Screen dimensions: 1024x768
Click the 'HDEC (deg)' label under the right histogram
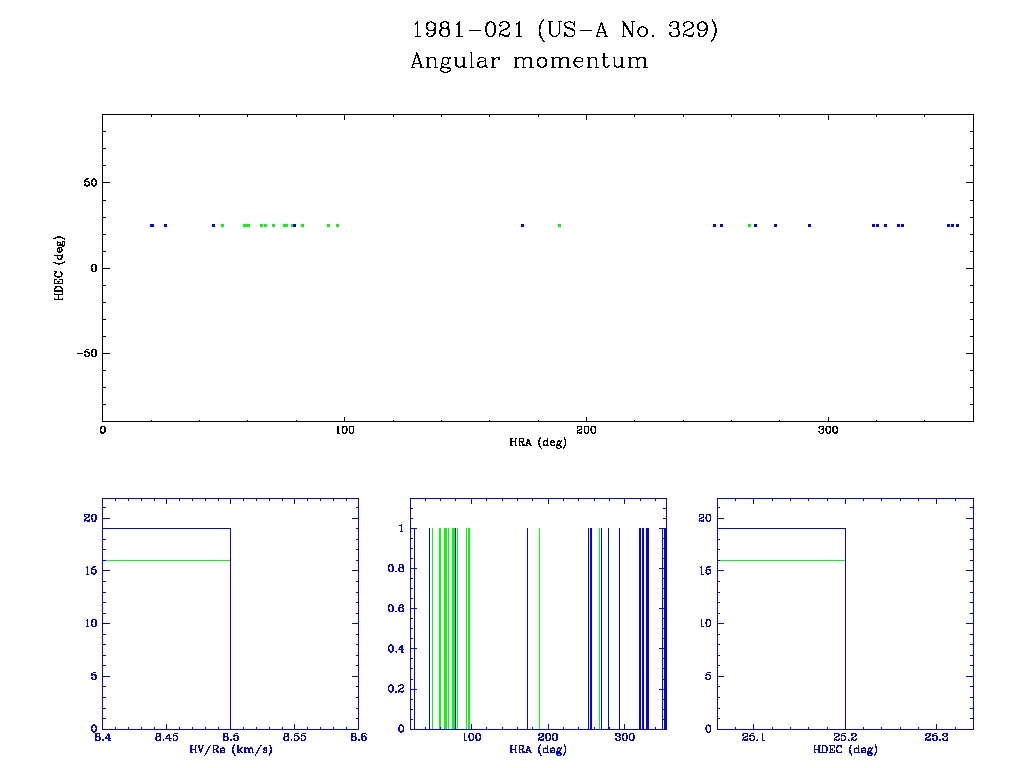point(845,749)
